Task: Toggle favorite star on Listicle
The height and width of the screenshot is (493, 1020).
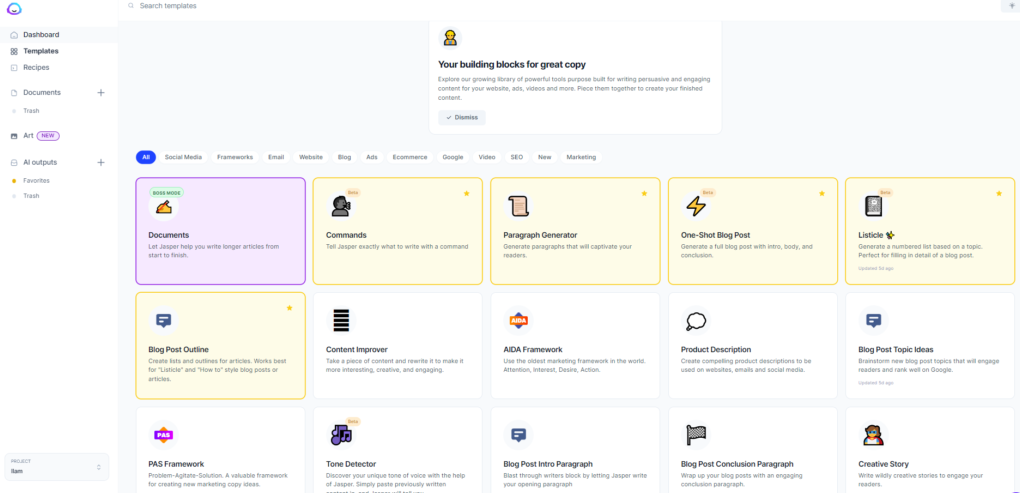Action: pyautogui.click(x=999, y=194)
